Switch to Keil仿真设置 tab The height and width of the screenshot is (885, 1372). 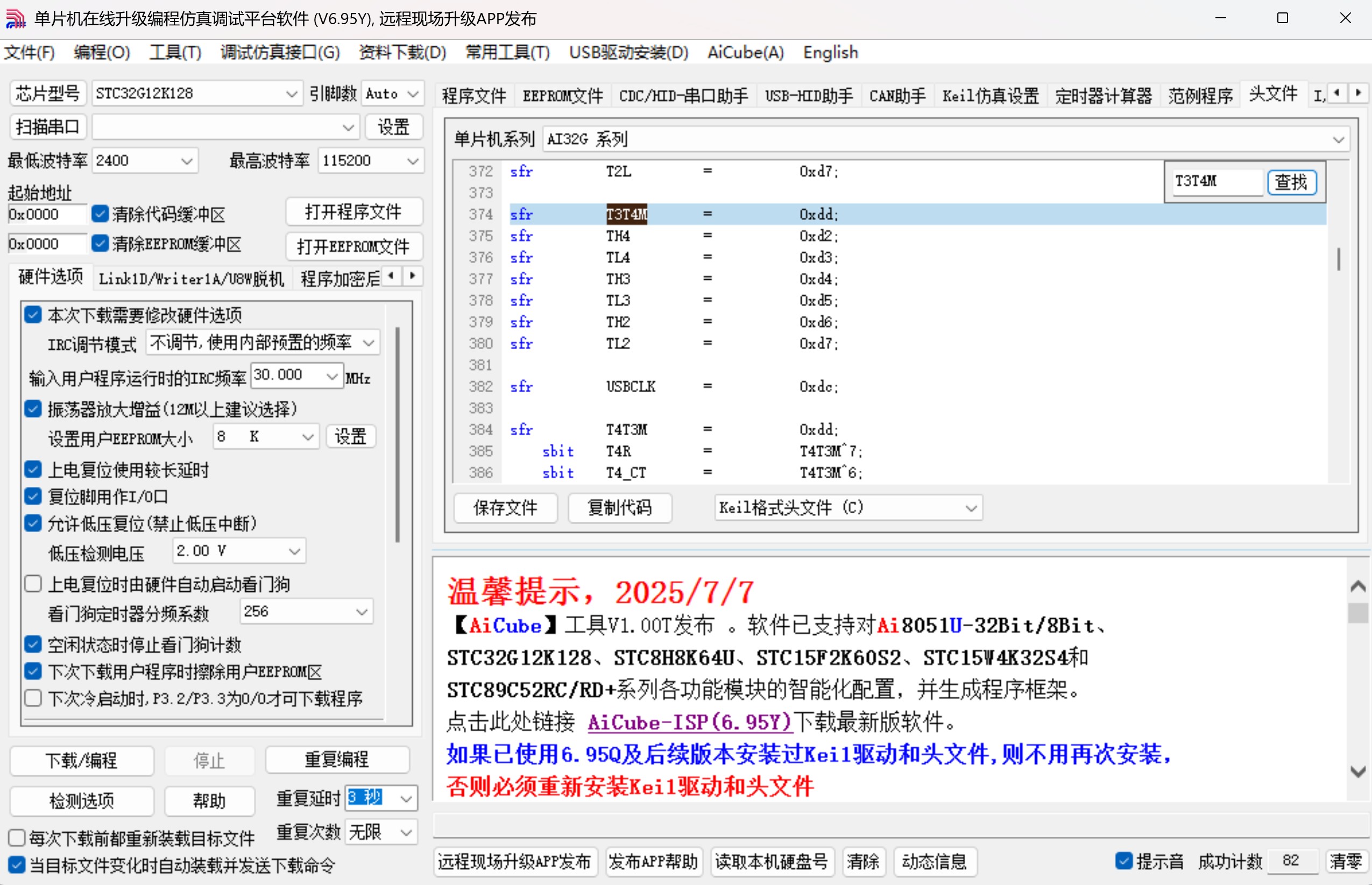click(x=991, y=95)
